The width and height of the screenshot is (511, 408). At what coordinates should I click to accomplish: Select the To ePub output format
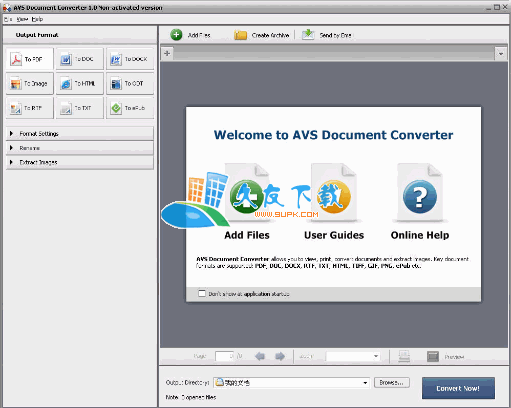(130, 108)
